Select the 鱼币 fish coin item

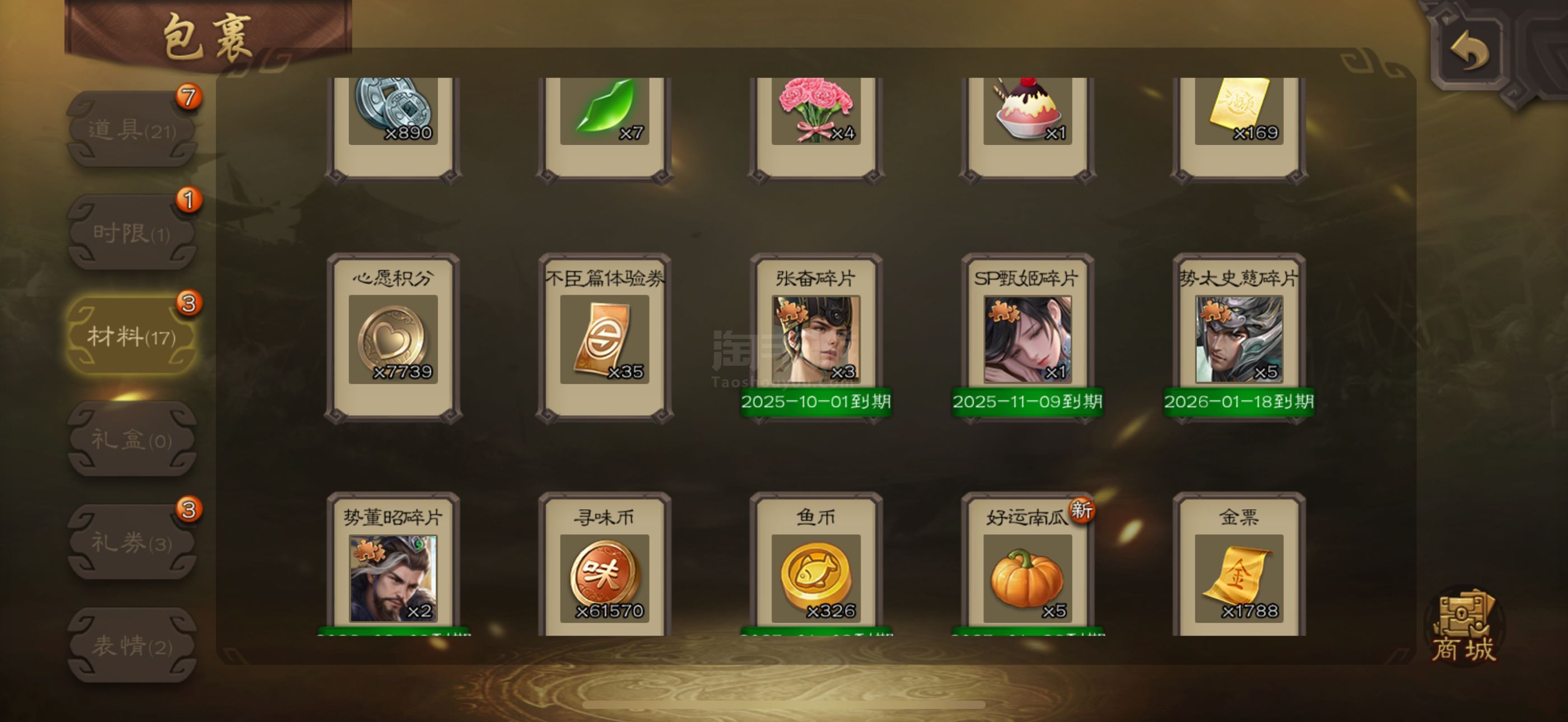point(816,565)
